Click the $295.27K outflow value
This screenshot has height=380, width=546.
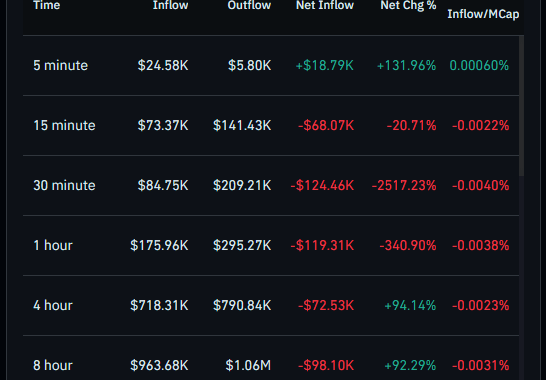pyautogui.click(x=242, y=246)
